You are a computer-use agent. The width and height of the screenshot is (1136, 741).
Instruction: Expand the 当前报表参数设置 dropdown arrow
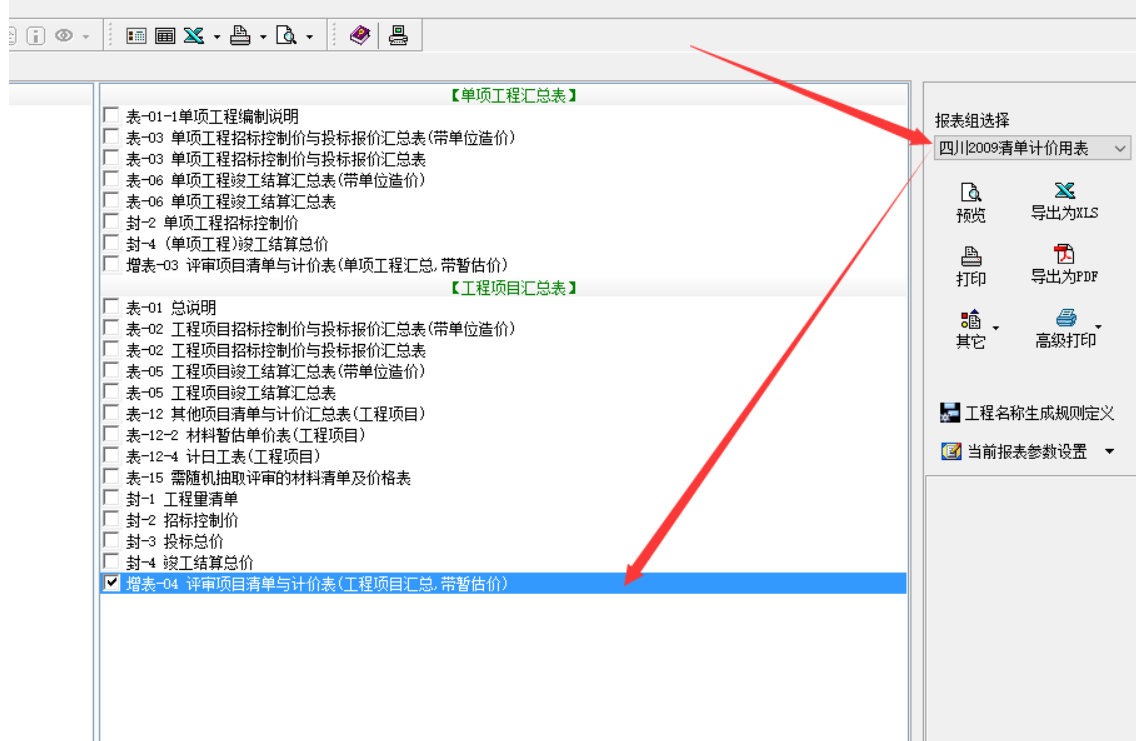pyautogui.click(x=1109, y=452)
